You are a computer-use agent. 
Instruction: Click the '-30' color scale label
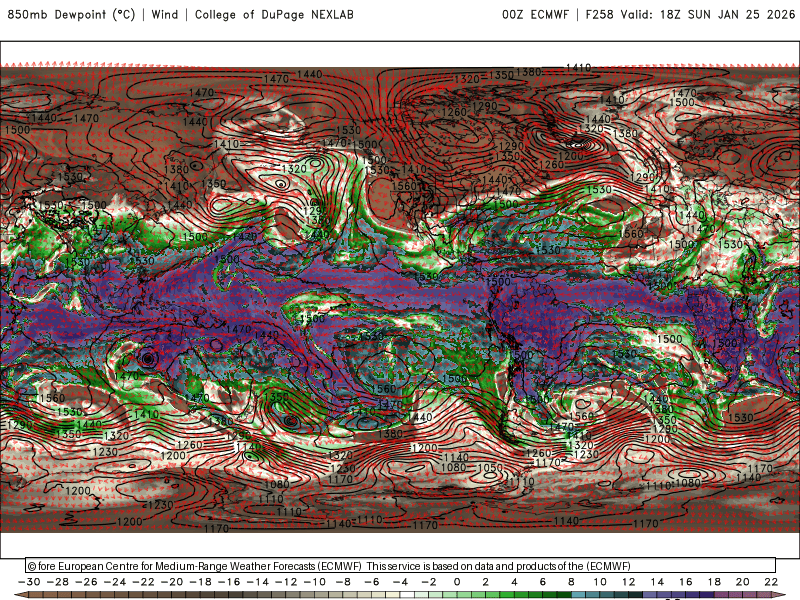pos(29,582)
